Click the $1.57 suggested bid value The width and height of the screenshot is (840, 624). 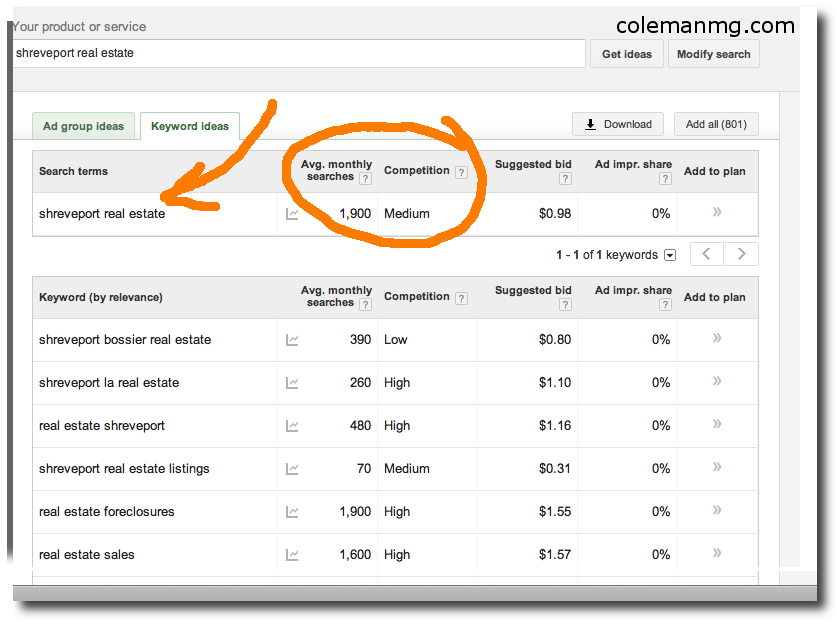tap(555, 554)
